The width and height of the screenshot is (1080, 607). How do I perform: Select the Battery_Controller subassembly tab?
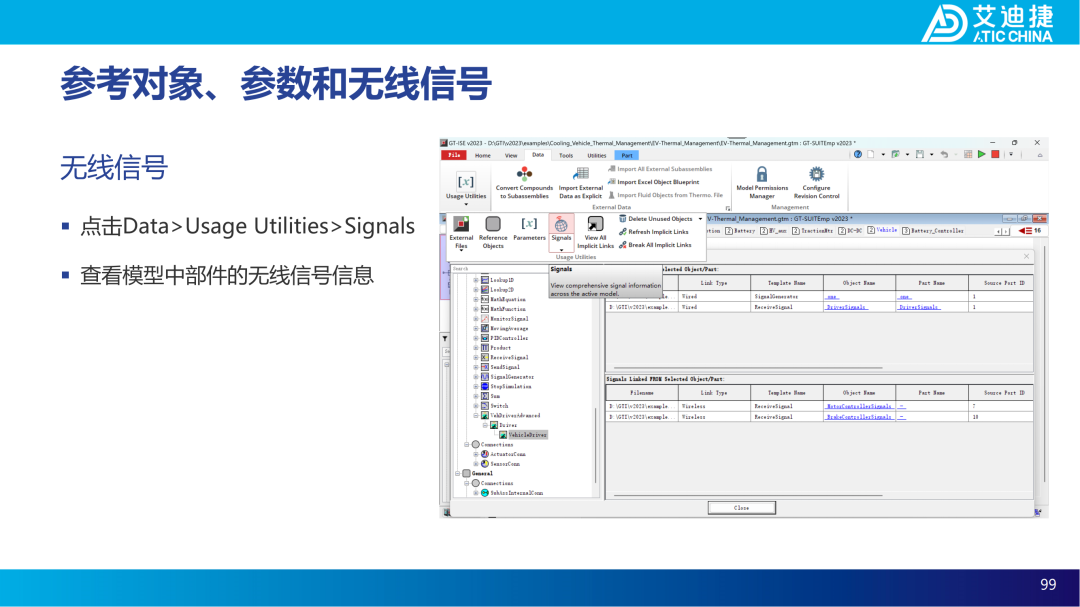tap(933, 231)
